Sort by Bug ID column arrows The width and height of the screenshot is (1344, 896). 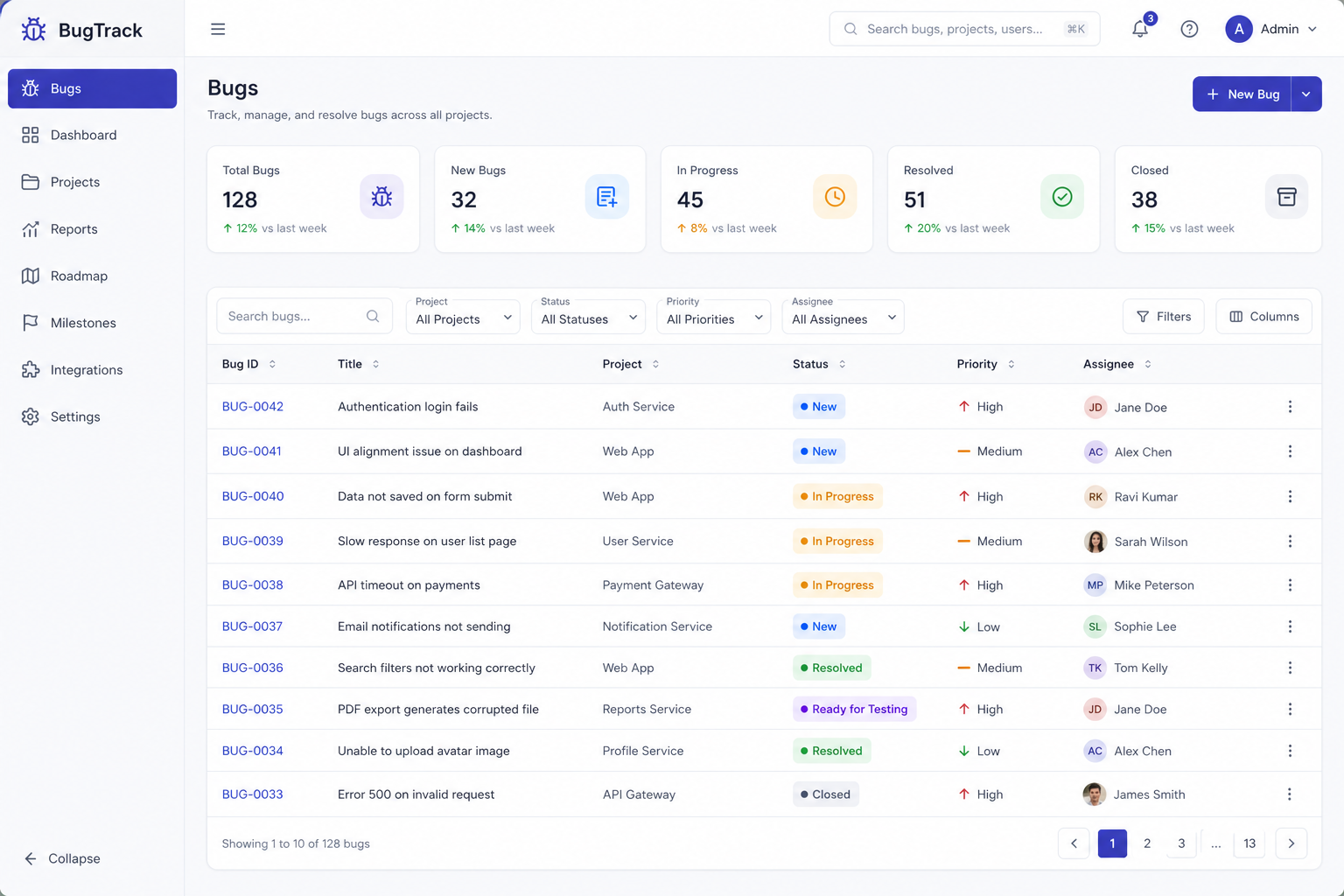pos(272,364)
